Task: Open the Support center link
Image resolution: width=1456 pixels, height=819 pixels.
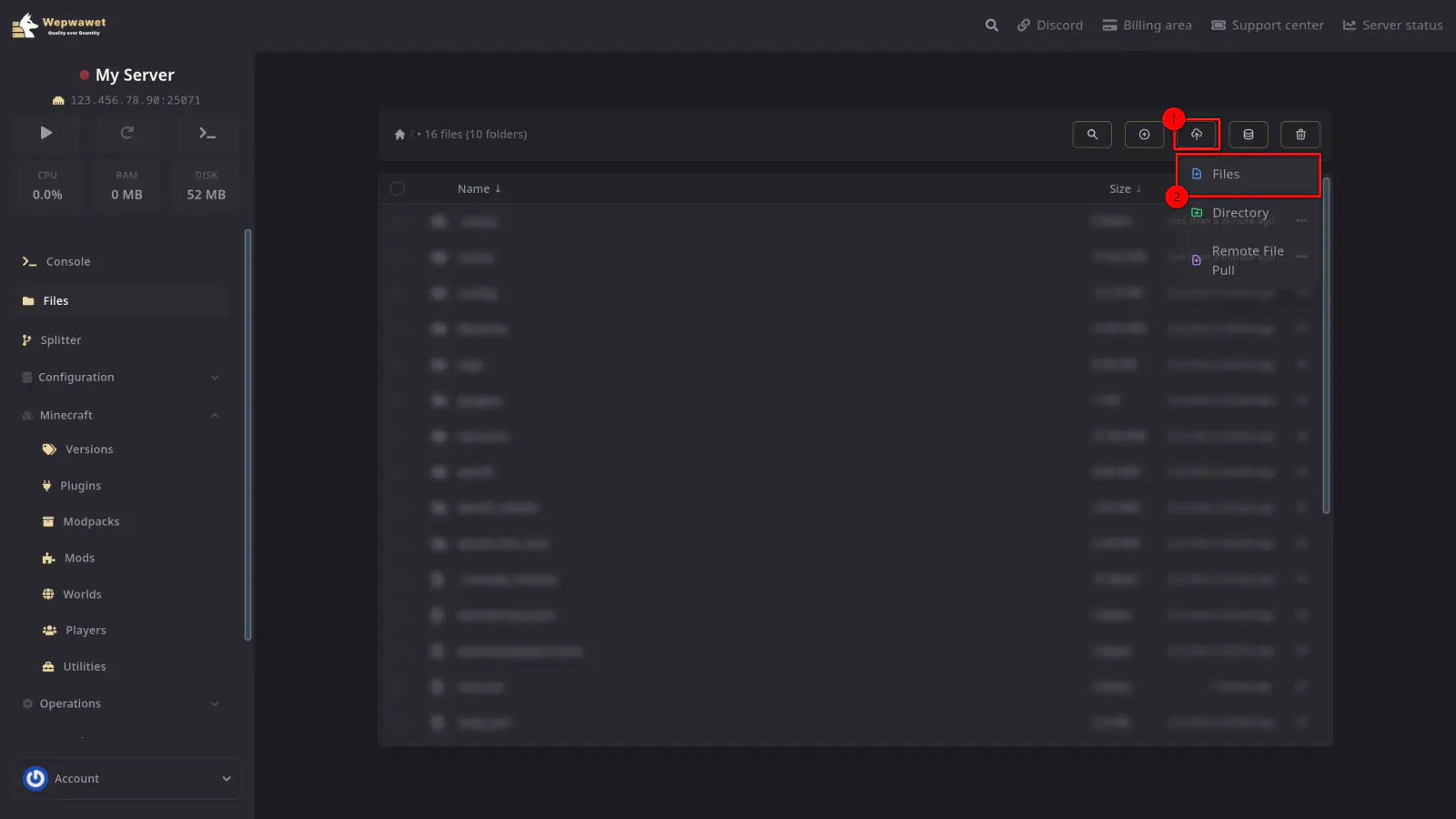Action: tap(1267, 25)
